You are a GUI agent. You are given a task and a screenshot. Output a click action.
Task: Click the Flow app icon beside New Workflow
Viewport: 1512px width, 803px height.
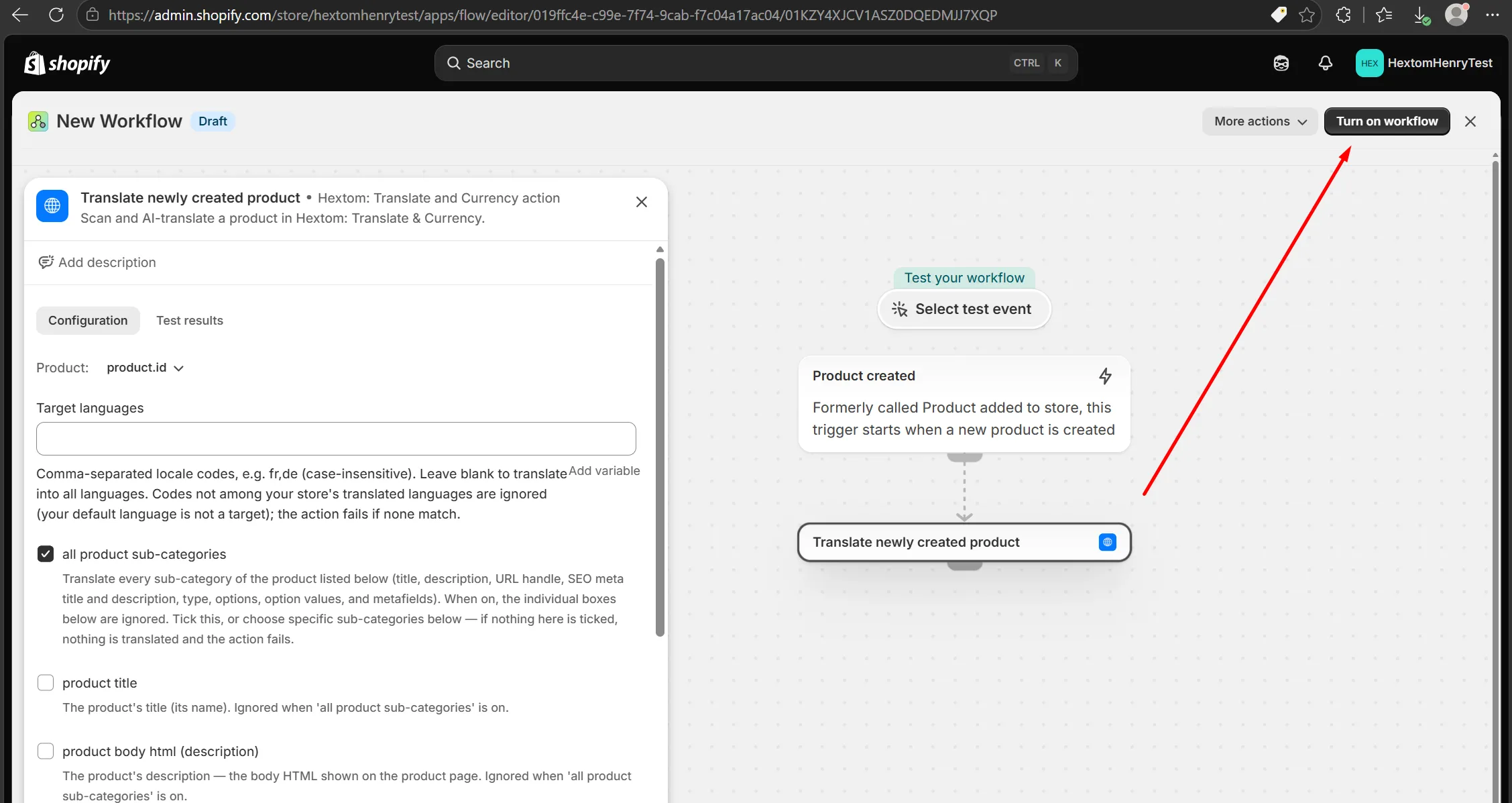tap(38, 121)
